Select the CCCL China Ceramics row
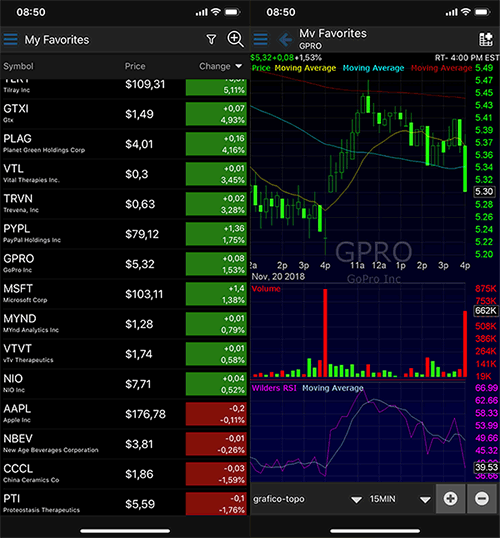Image resolution: width=500 pixels, height=538 pixels. pyautogui.click(x=125, y=474)
